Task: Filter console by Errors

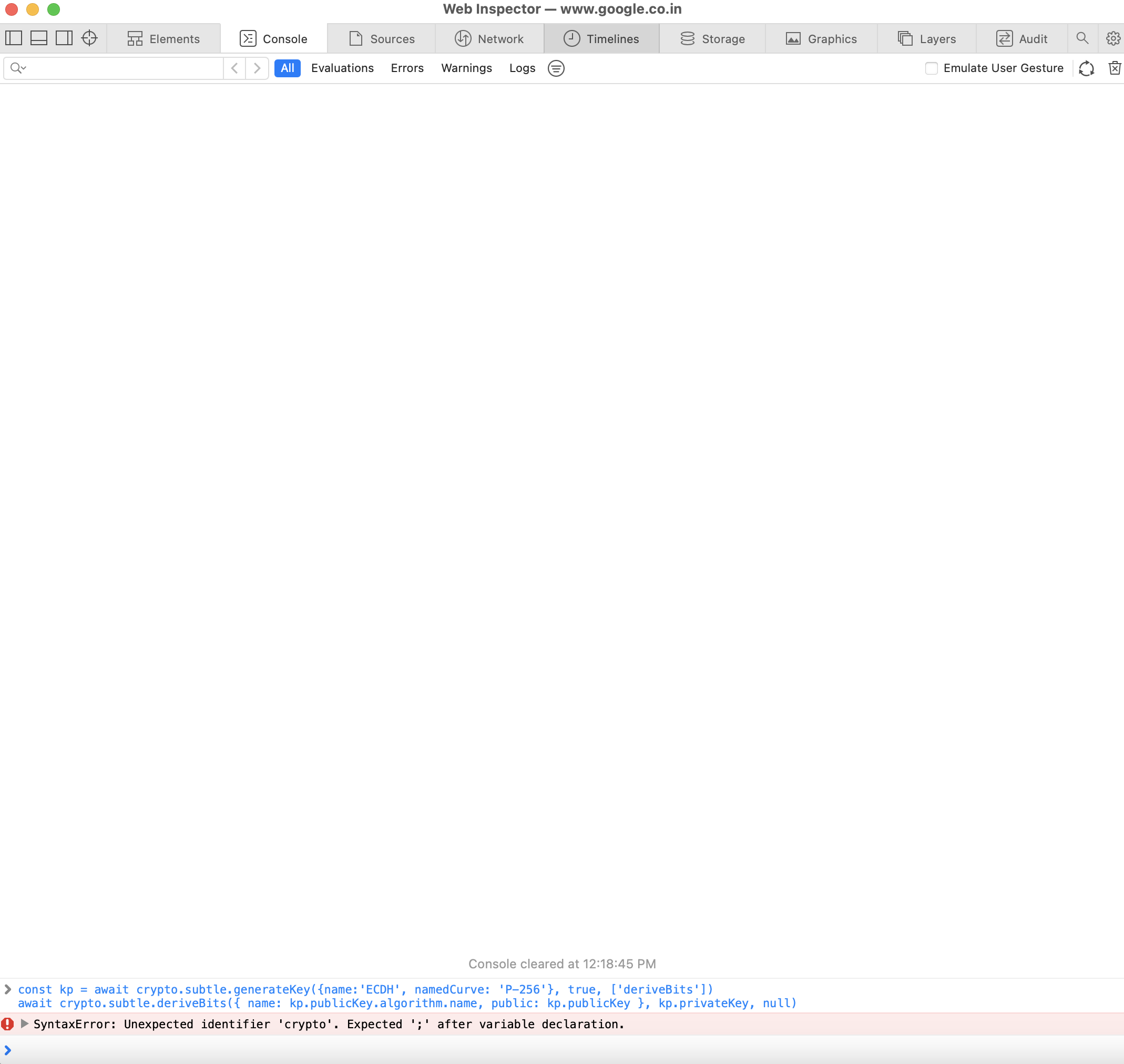Action: (407, 68)
